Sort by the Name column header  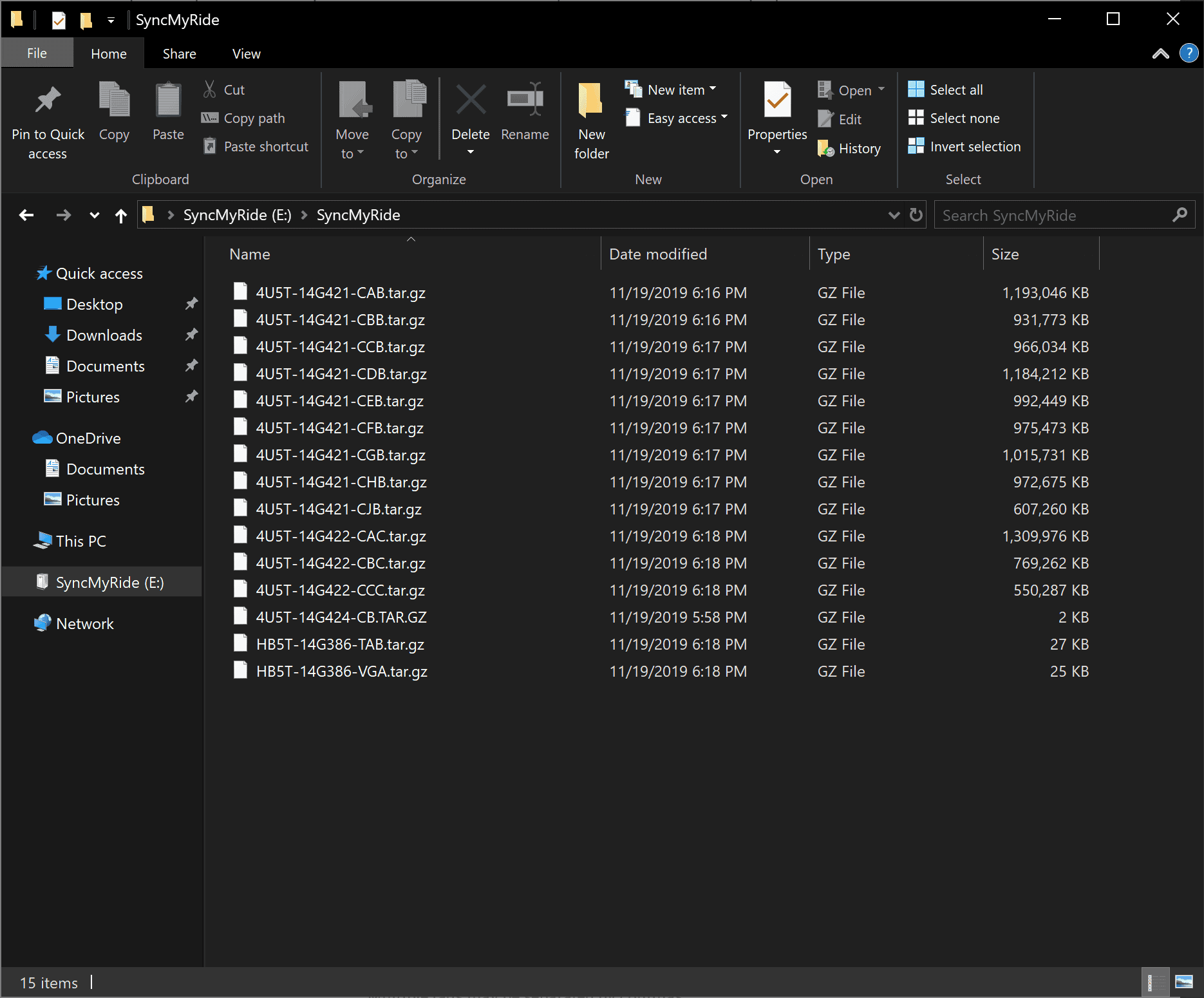click(250, 254)
